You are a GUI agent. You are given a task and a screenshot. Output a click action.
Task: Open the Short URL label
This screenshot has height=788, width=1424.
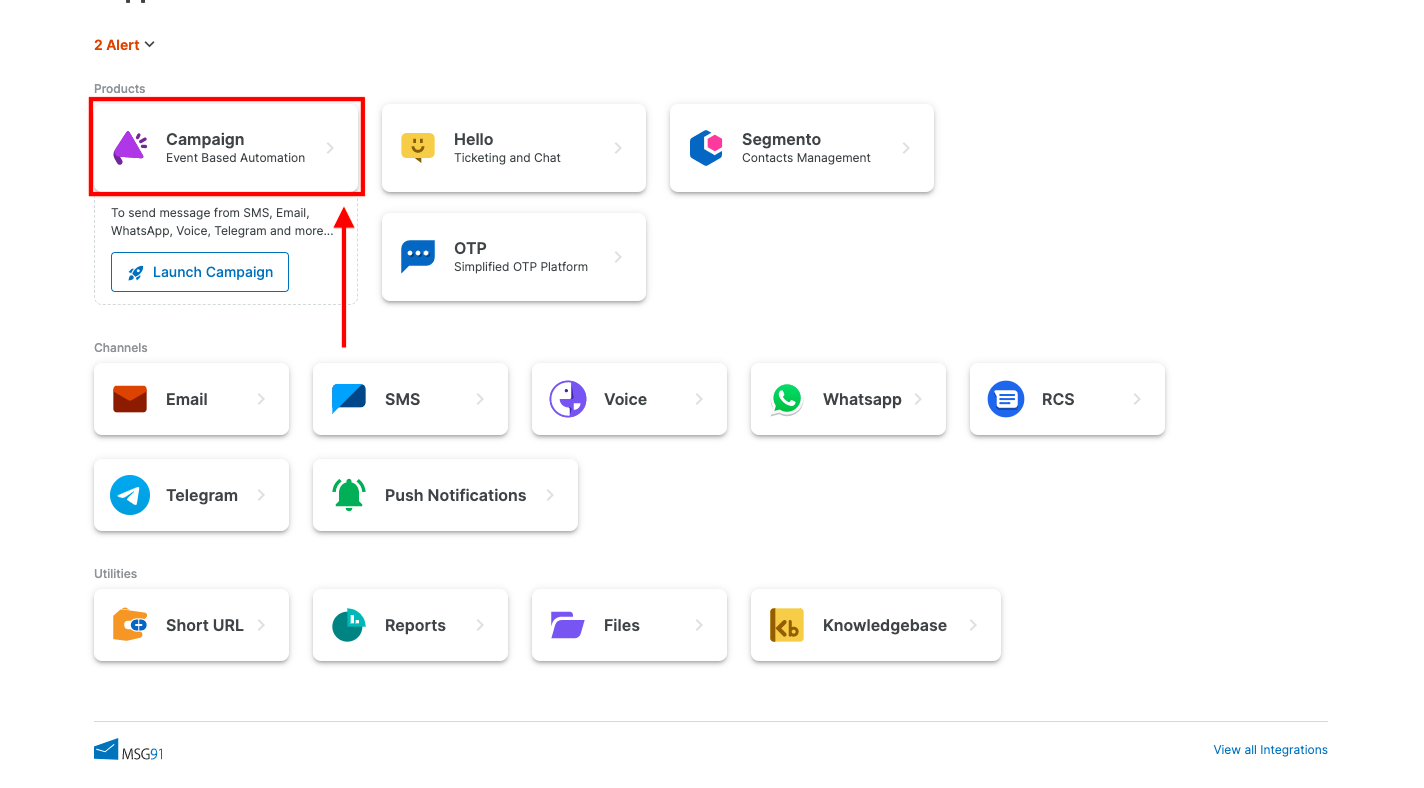[x=205, y=625]
